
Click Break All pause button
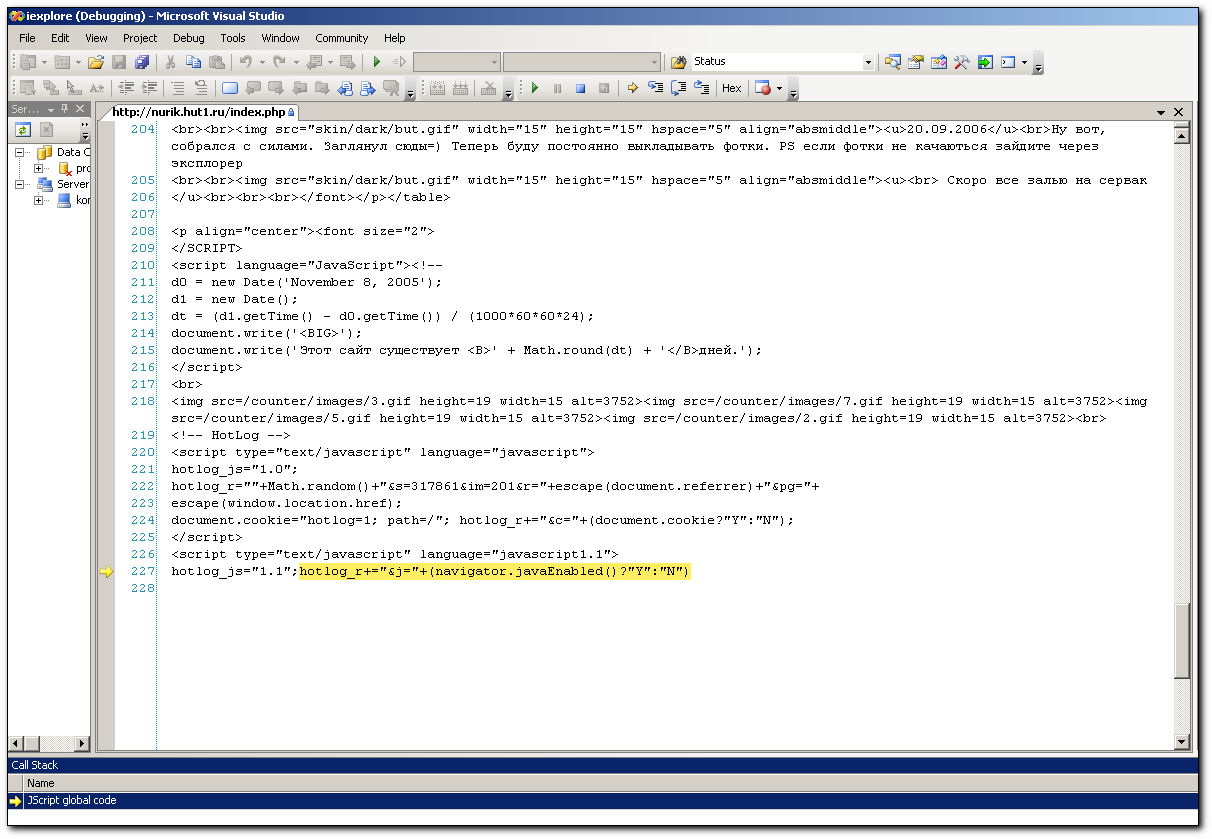click(558, 88)
